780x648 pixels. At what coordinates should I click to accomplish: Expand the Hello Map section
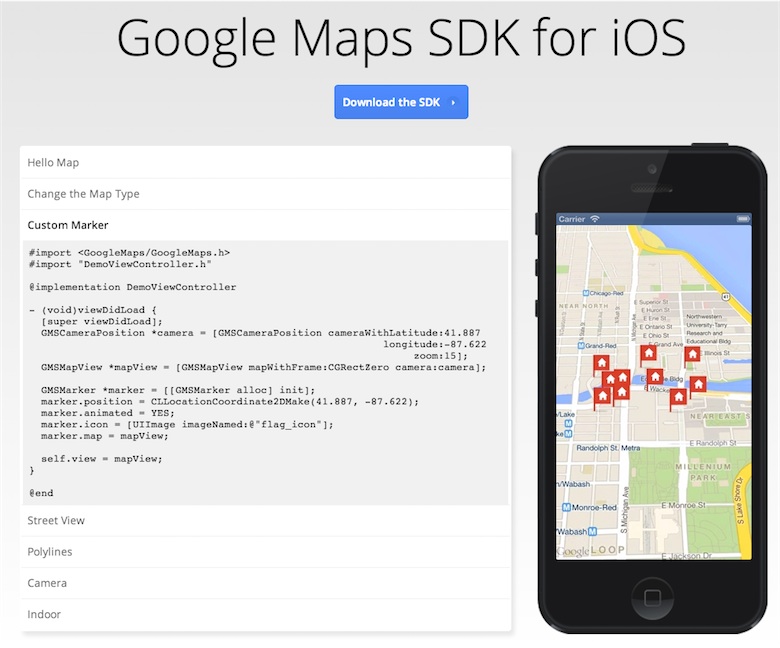click(266, 163)
